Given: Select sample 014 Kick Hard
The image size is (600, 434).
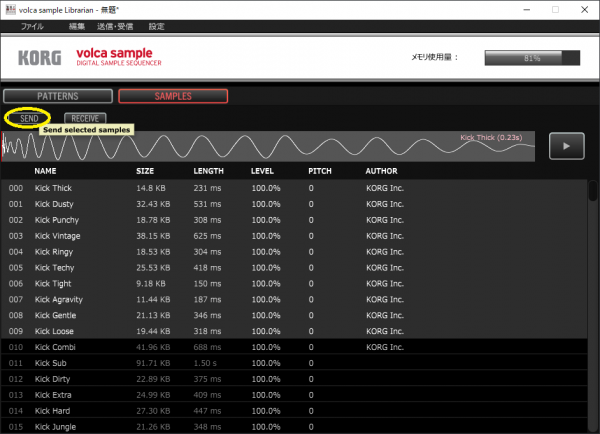Looking at the screenshot, I should pyautogui.click(x=294, y=411).
